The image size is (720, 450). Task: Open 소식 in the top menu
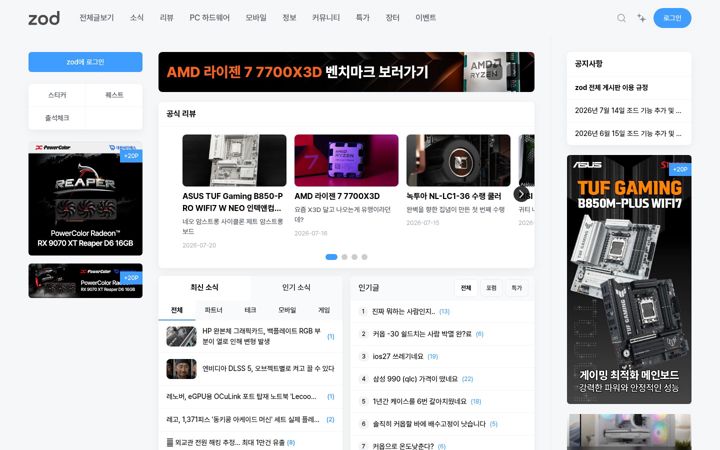click(137, 18)
